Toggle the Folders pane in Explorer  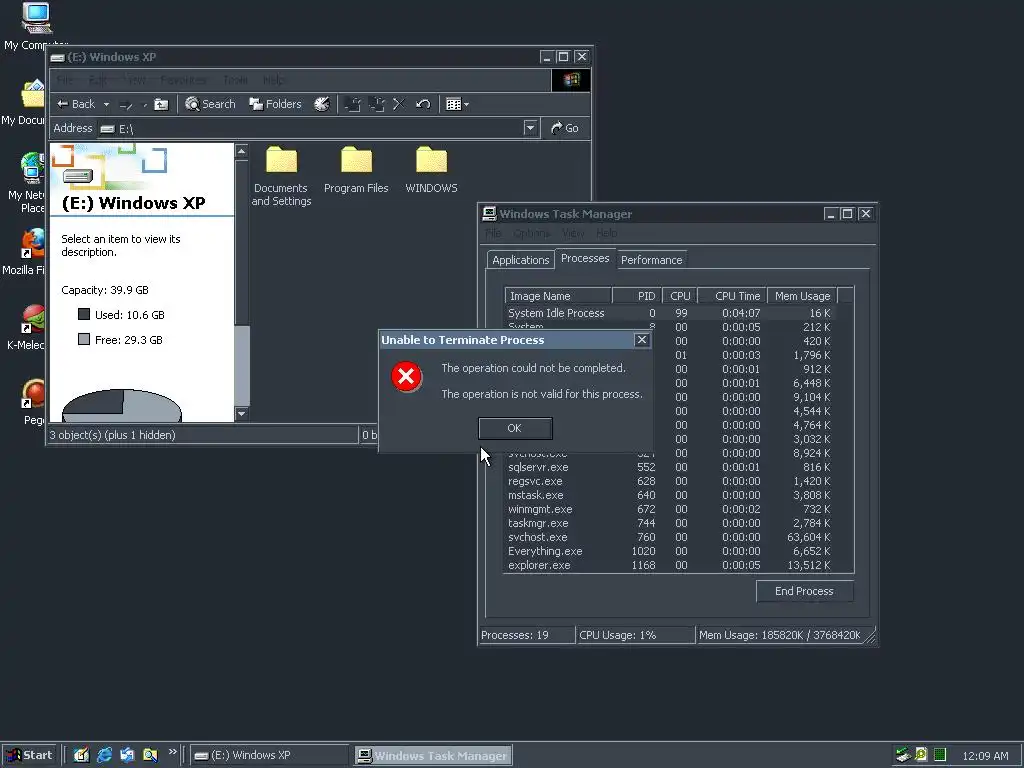[275, 104]
